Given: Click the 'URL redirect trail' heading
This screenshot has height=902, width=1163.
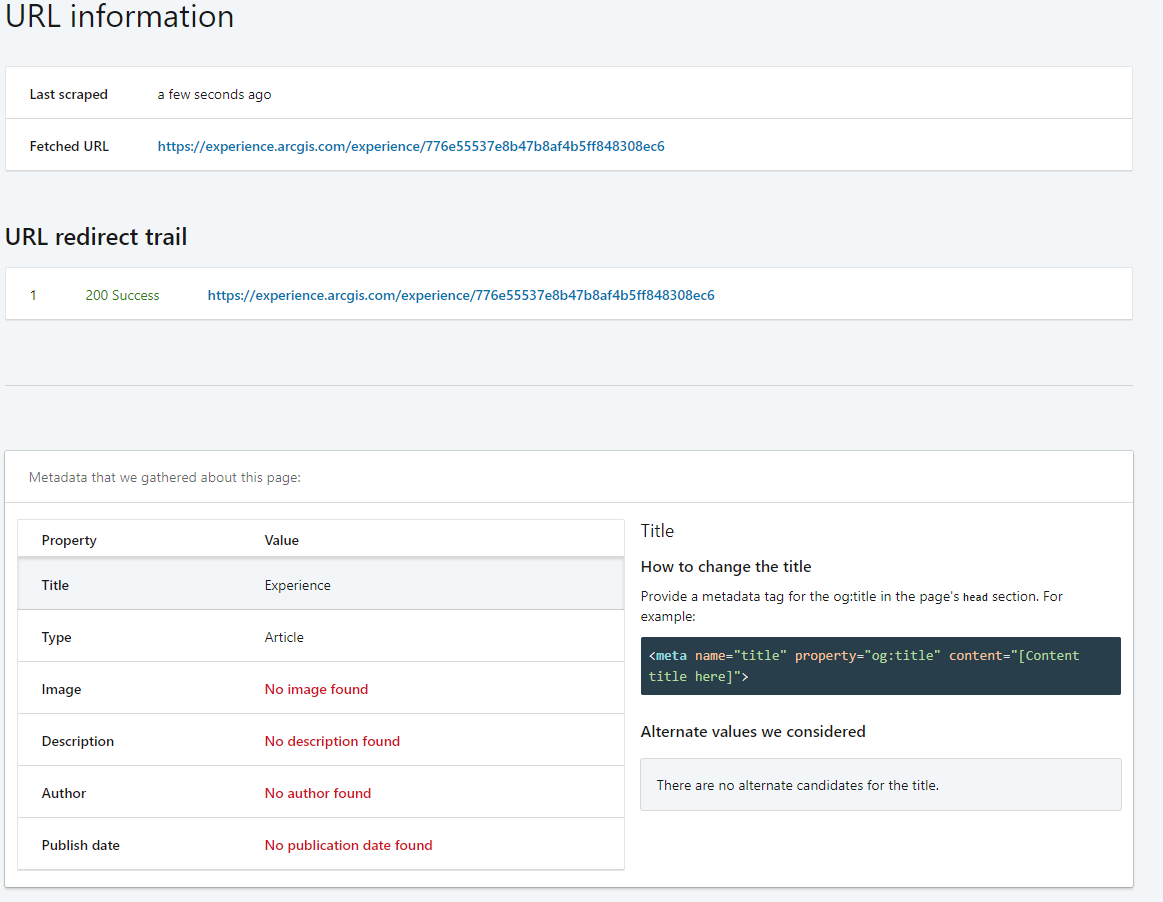Looking at the screenshot, I should (96, 237).
